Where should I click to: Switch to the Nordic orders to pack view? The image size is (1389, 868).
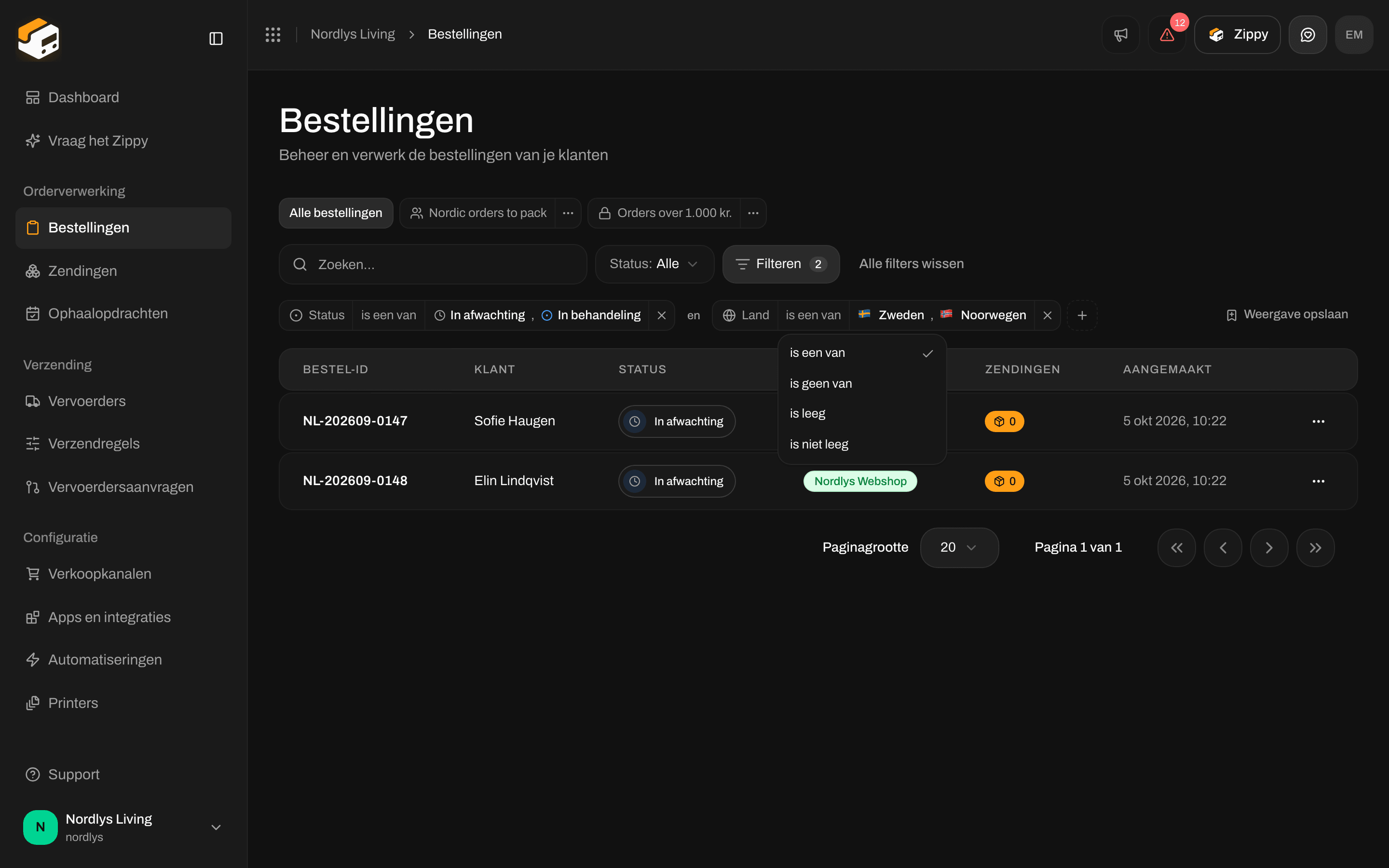pos(477,213)
